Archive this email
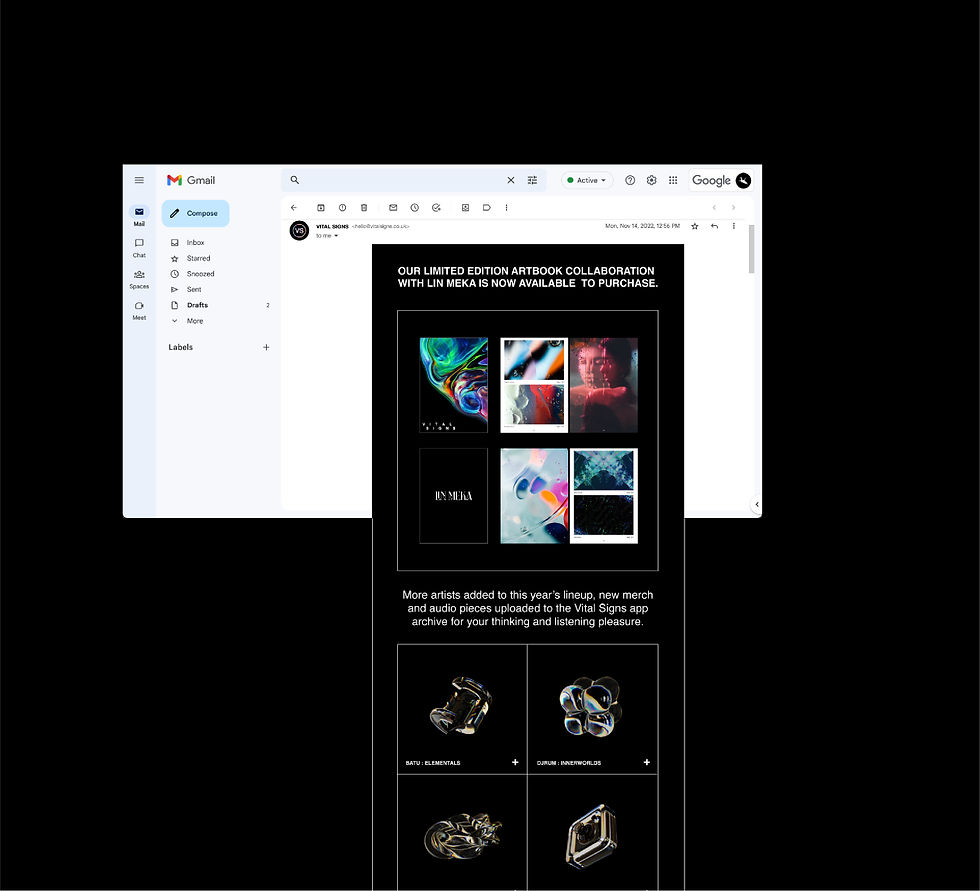The image size is (980, 891). (x=321, y=207)
